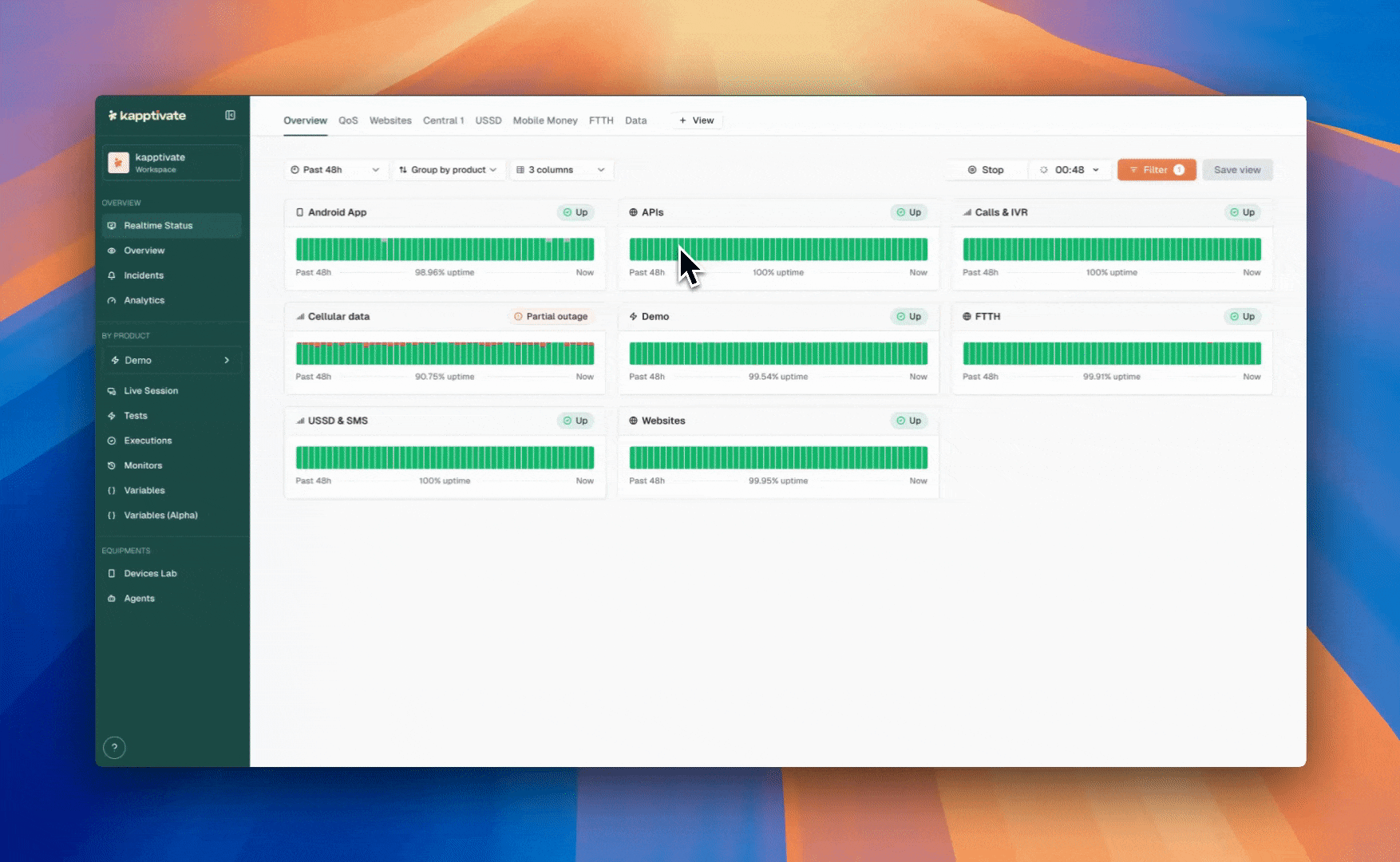This screenshot has height=862, width=1400.
Task: Click the Calls & IVR card title
Action: (x=1001, y=212)
